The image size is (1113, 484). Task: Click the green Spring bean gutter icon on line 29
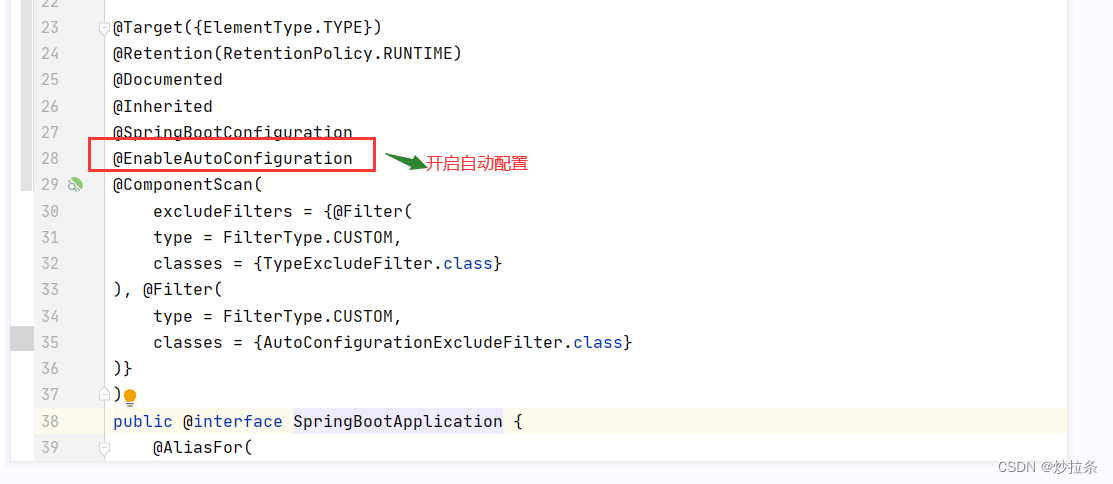(x=75, y=185)
